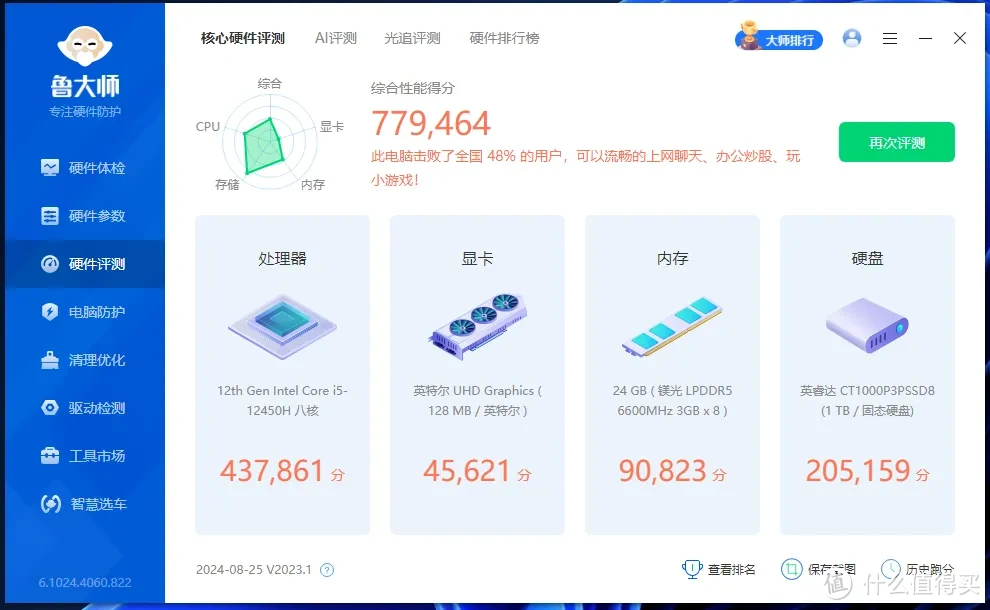990x610 pixels.
Task: Open the 处理器 CPU card image
Action: tap(282, 327)
